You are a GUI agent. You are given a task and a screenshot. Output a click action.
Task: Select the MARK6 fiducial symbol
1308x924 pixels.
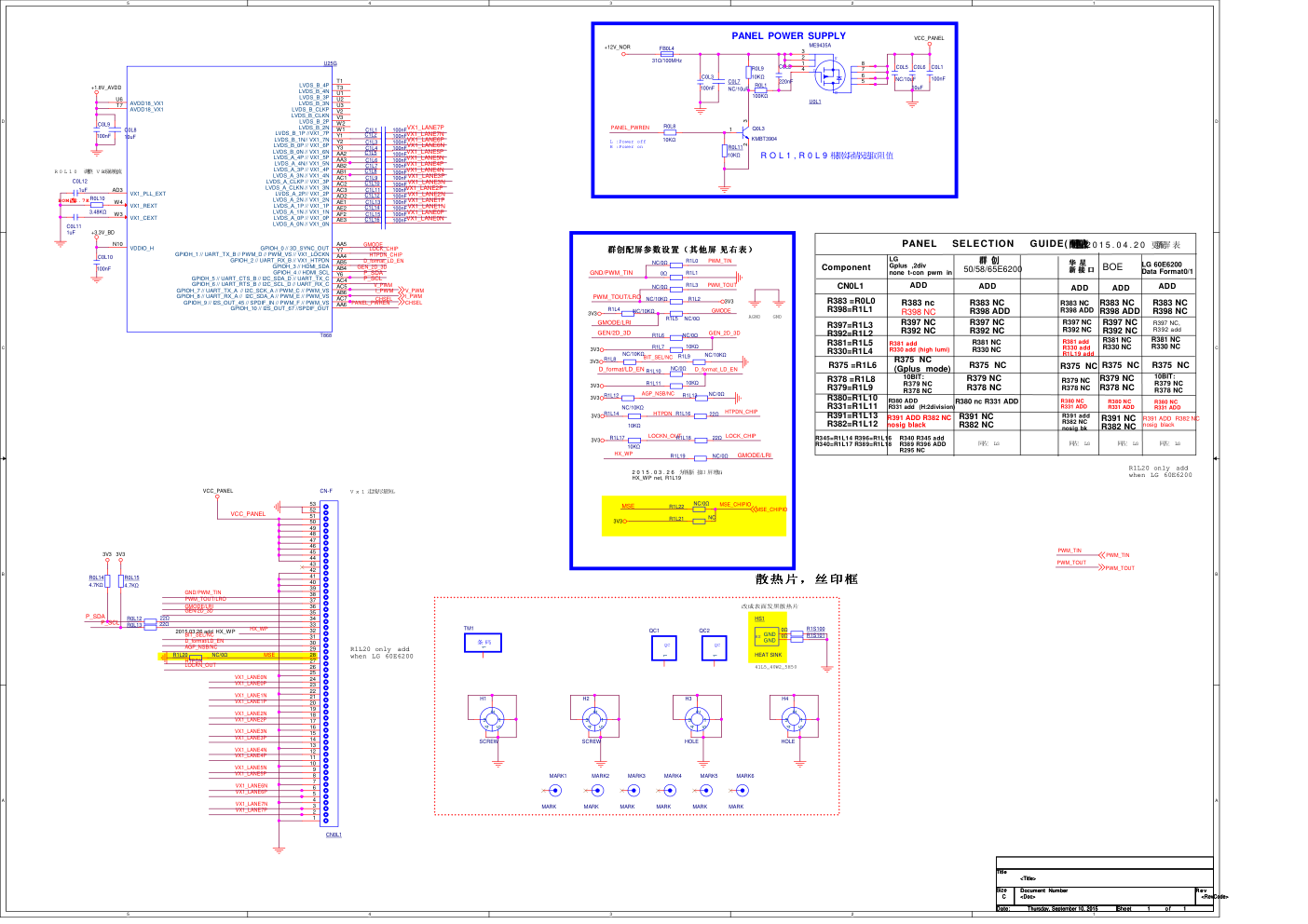pyautogui.click(x=743, y=791)
